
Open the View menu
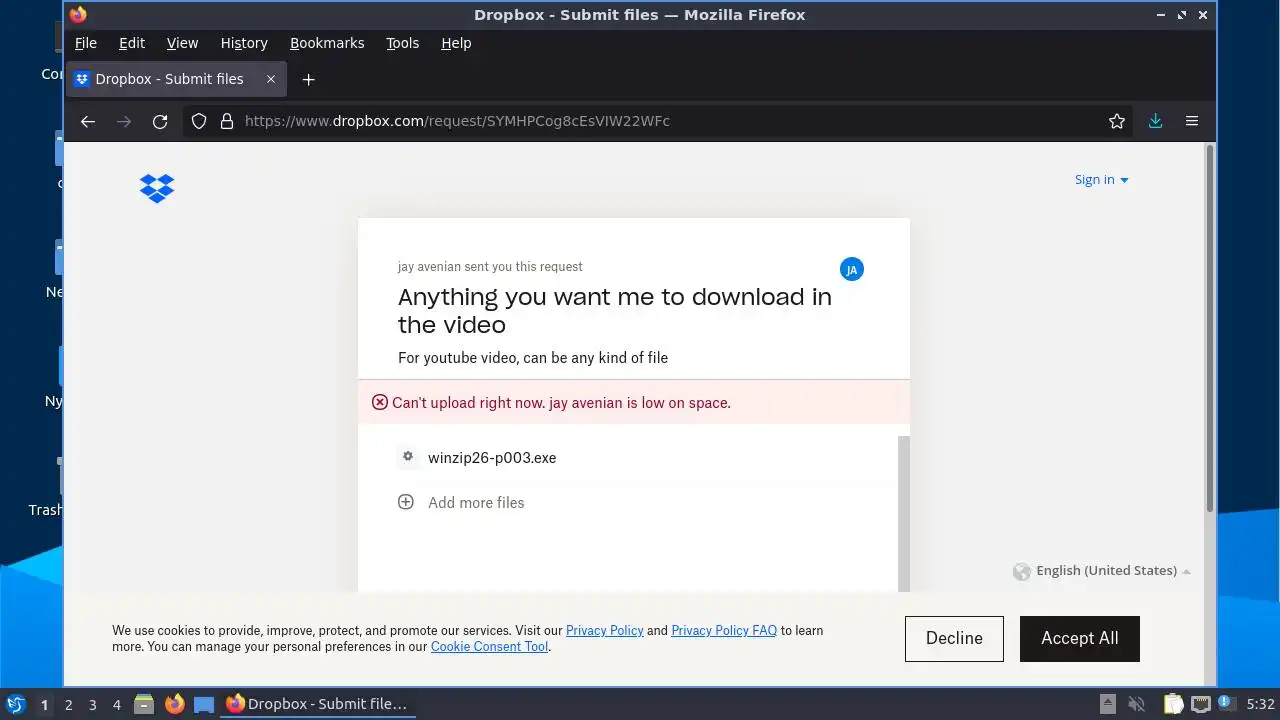[x=182, y=43]
